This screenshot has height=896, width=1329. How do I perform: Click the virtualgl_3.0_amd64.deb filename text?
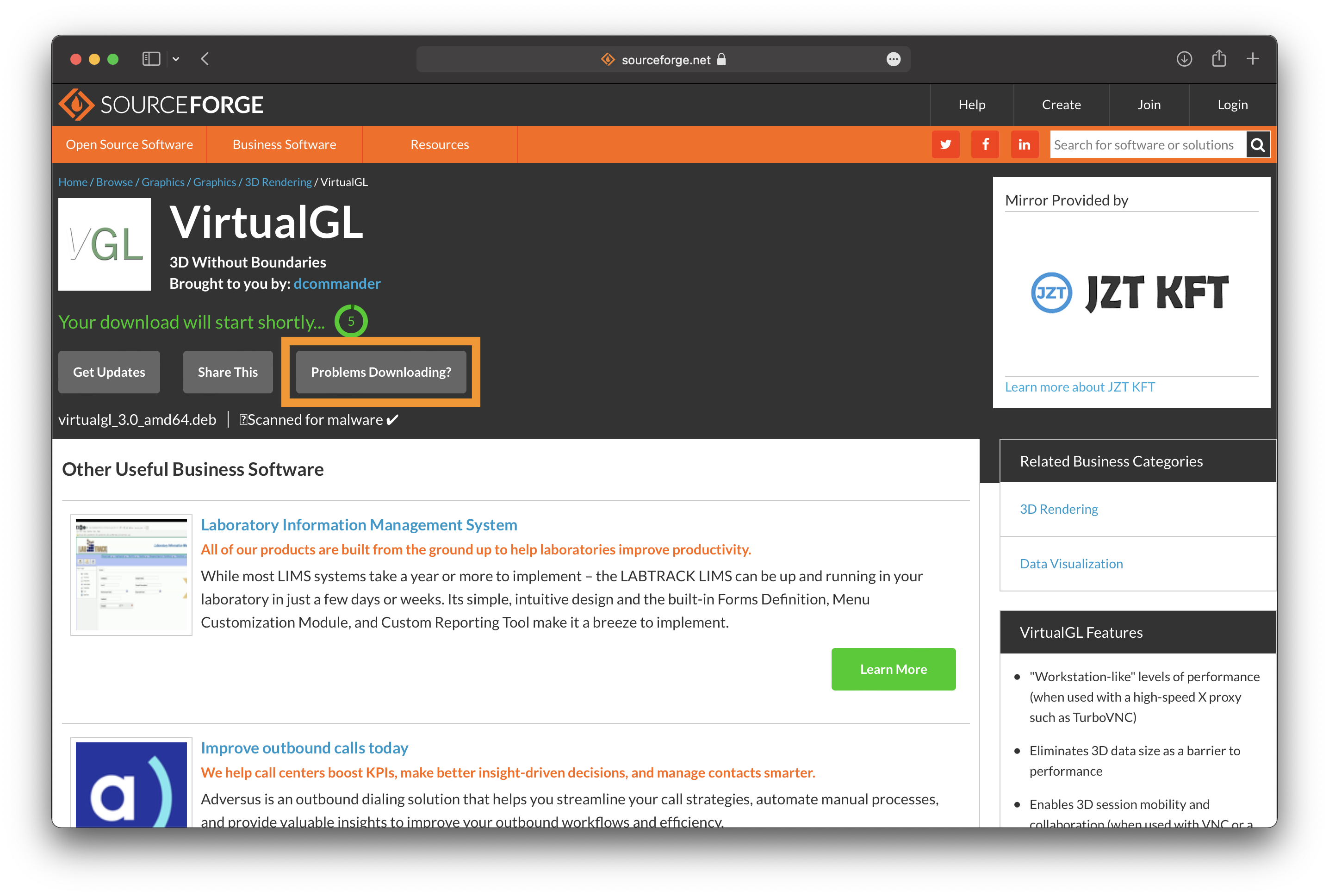pyautogui.click(x=137, y=419)
